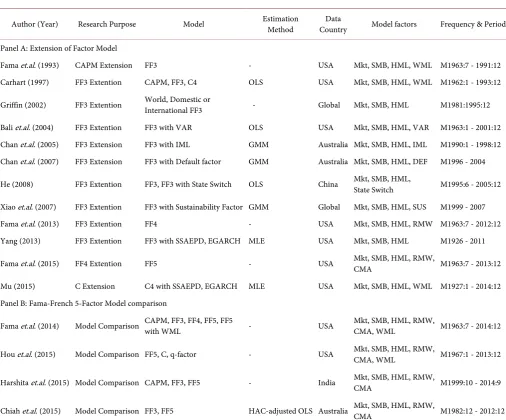The height and width of the screenshot is (420, 506).
Task: Click the 'Xiao et.al. (2007)' author cell
Action: pos(28,207)
